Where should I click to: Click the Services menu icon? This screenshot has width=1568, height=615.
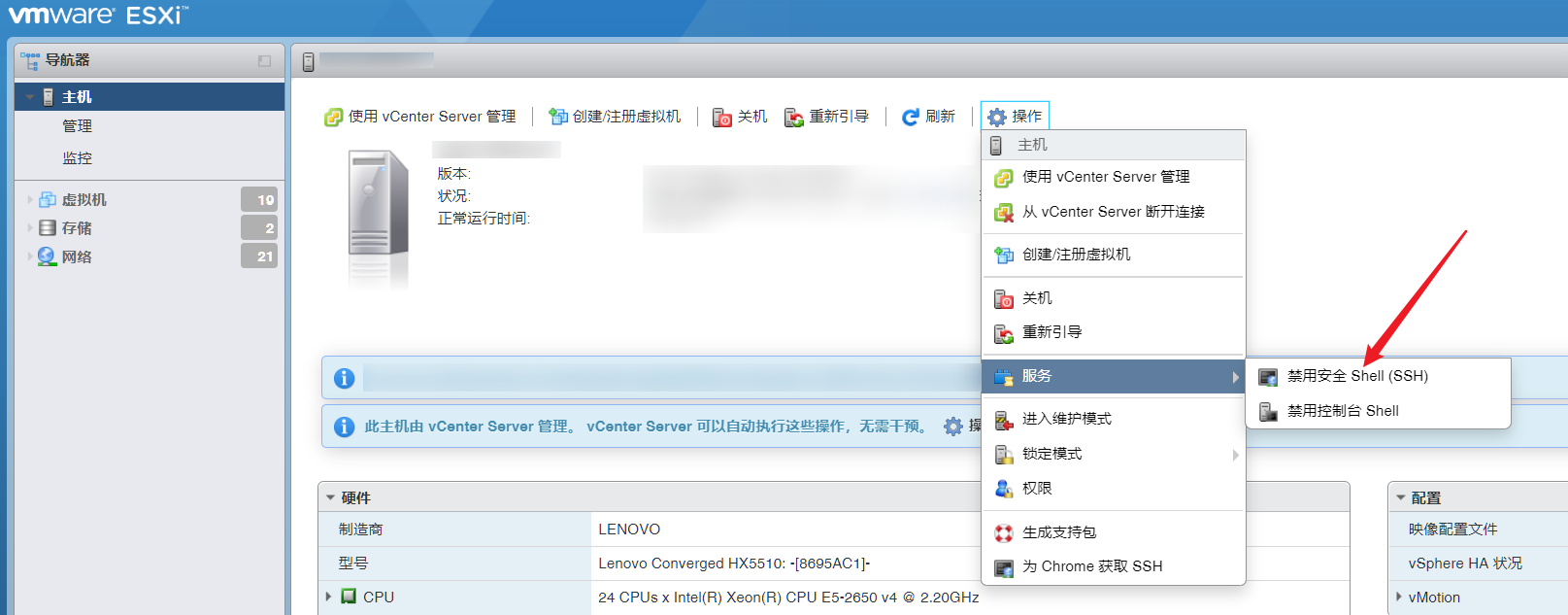[x=1004, y=377]
